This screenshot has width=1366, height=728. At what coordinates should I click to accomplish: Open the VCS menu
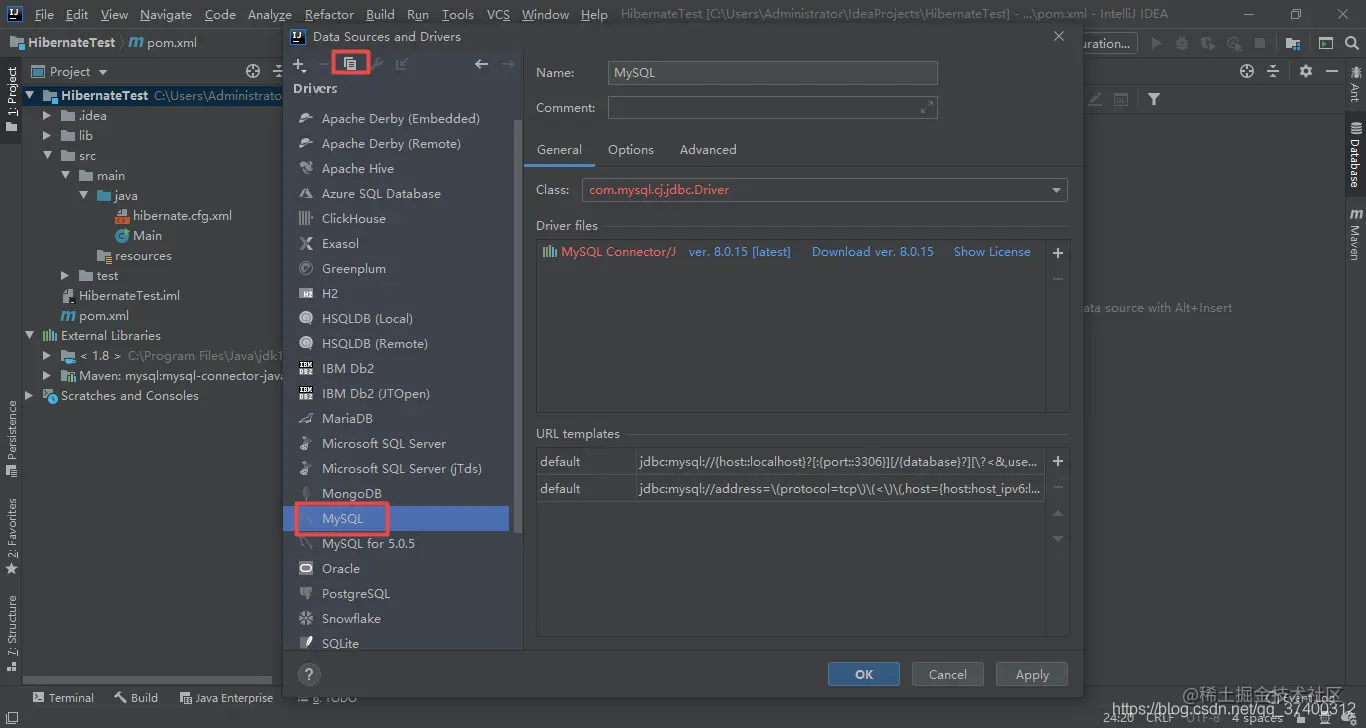pos(498,14)
